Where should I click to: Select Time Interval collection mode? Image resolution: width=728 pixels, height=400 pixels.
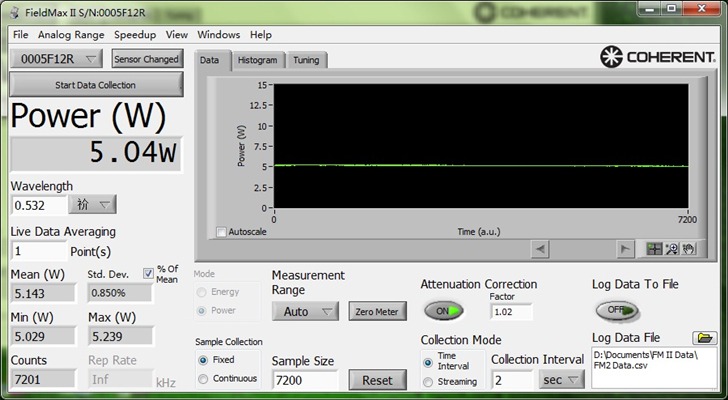(x=428, y=361)
